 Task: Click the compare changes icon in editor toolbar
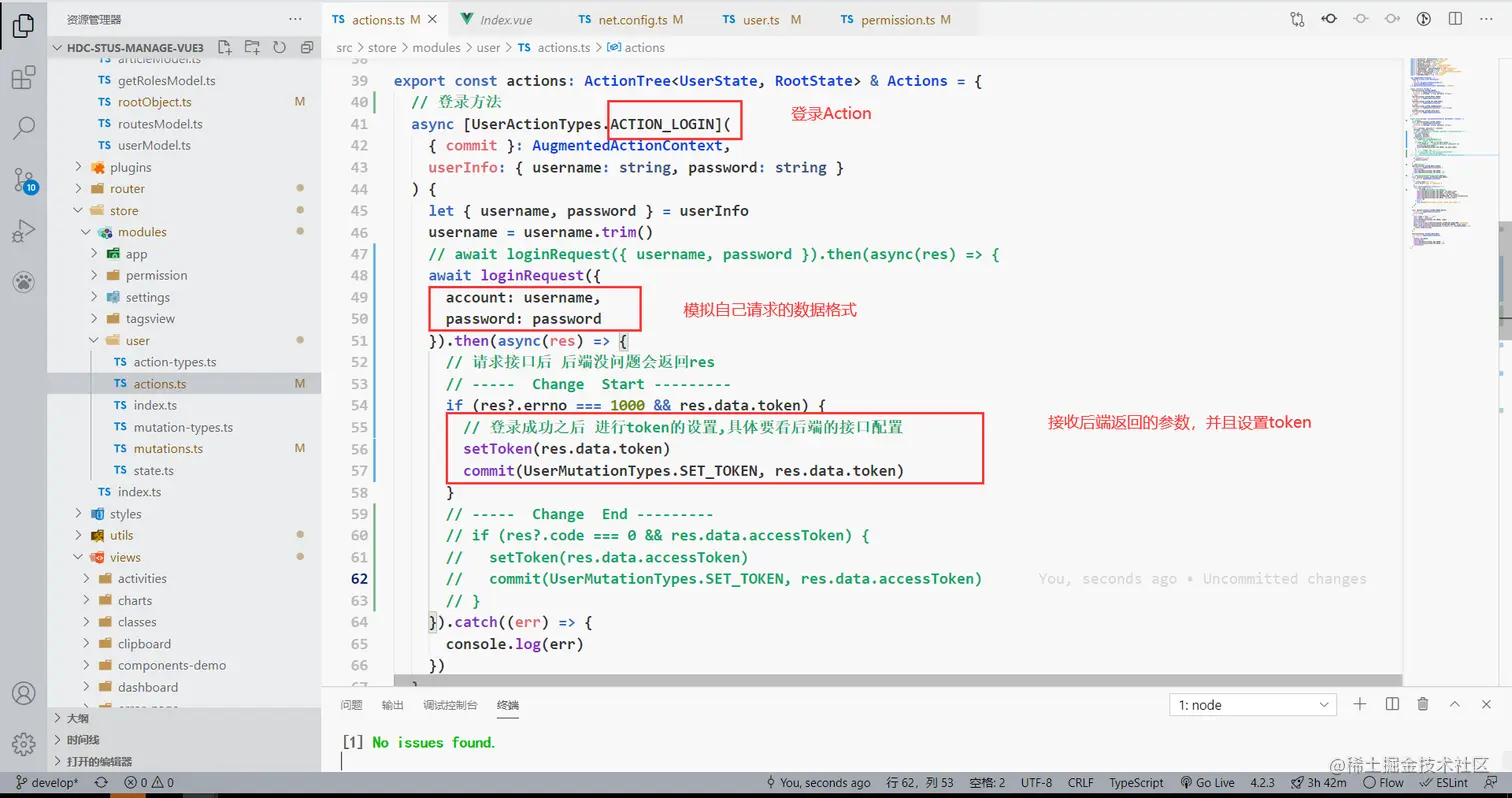tap(1297, 19)
